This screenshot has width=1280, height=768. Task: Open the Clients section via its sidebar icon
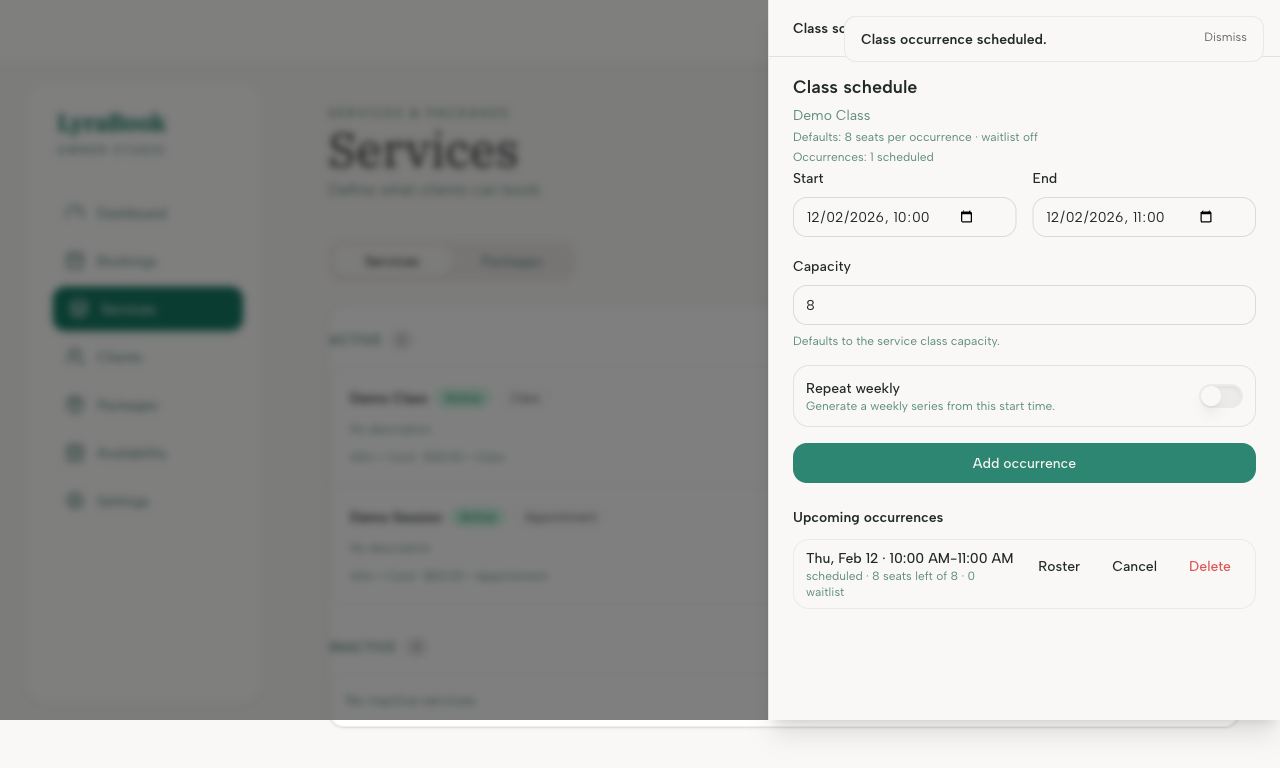75,357
